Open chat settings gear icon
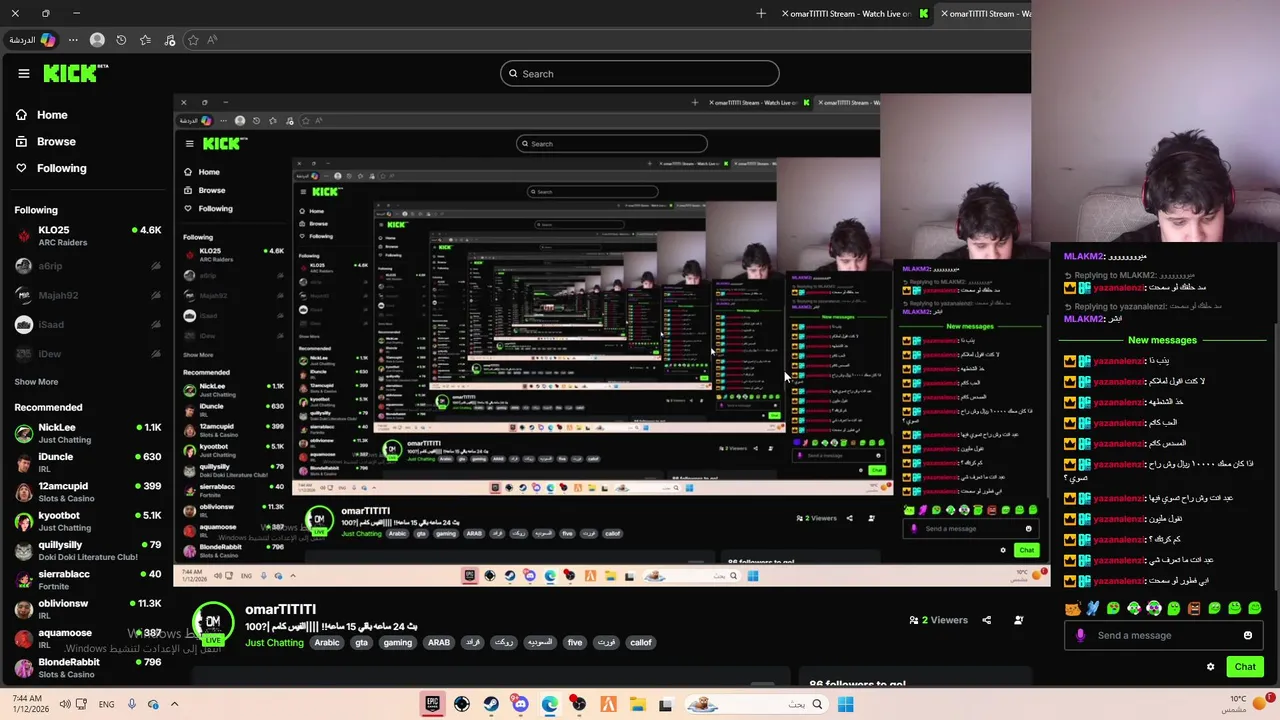1280x720 pixels. [1210, 667]
